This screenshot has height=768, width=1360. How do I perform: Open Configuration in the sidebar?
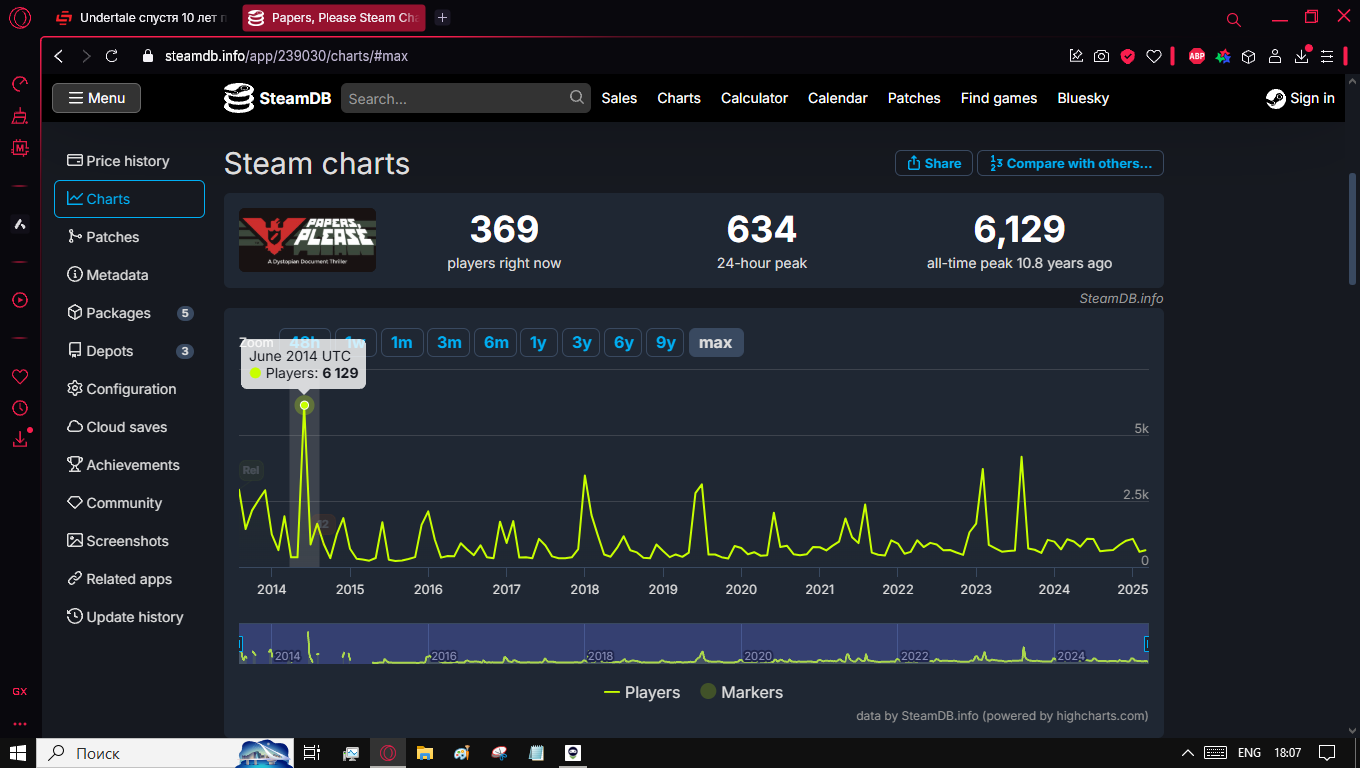(x=129, y=389)
